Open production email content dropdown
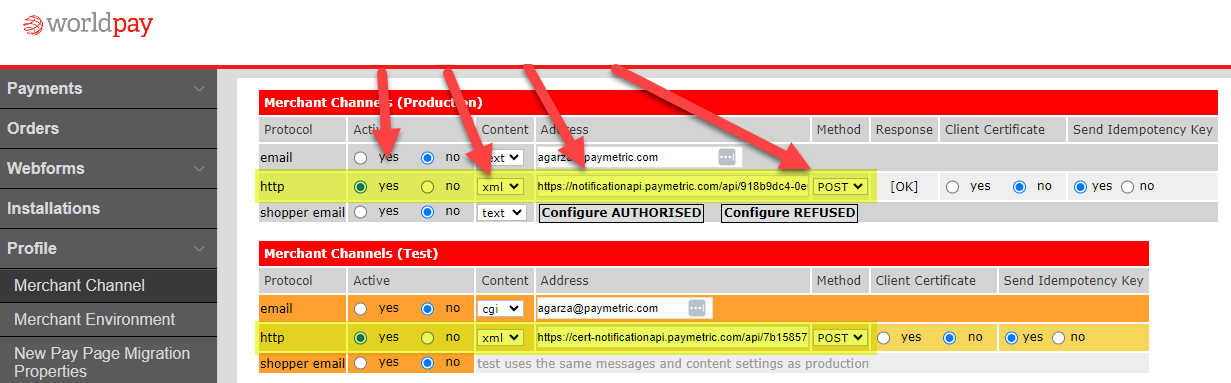This screenshot has height=383, width=1231. pos(500,157)
